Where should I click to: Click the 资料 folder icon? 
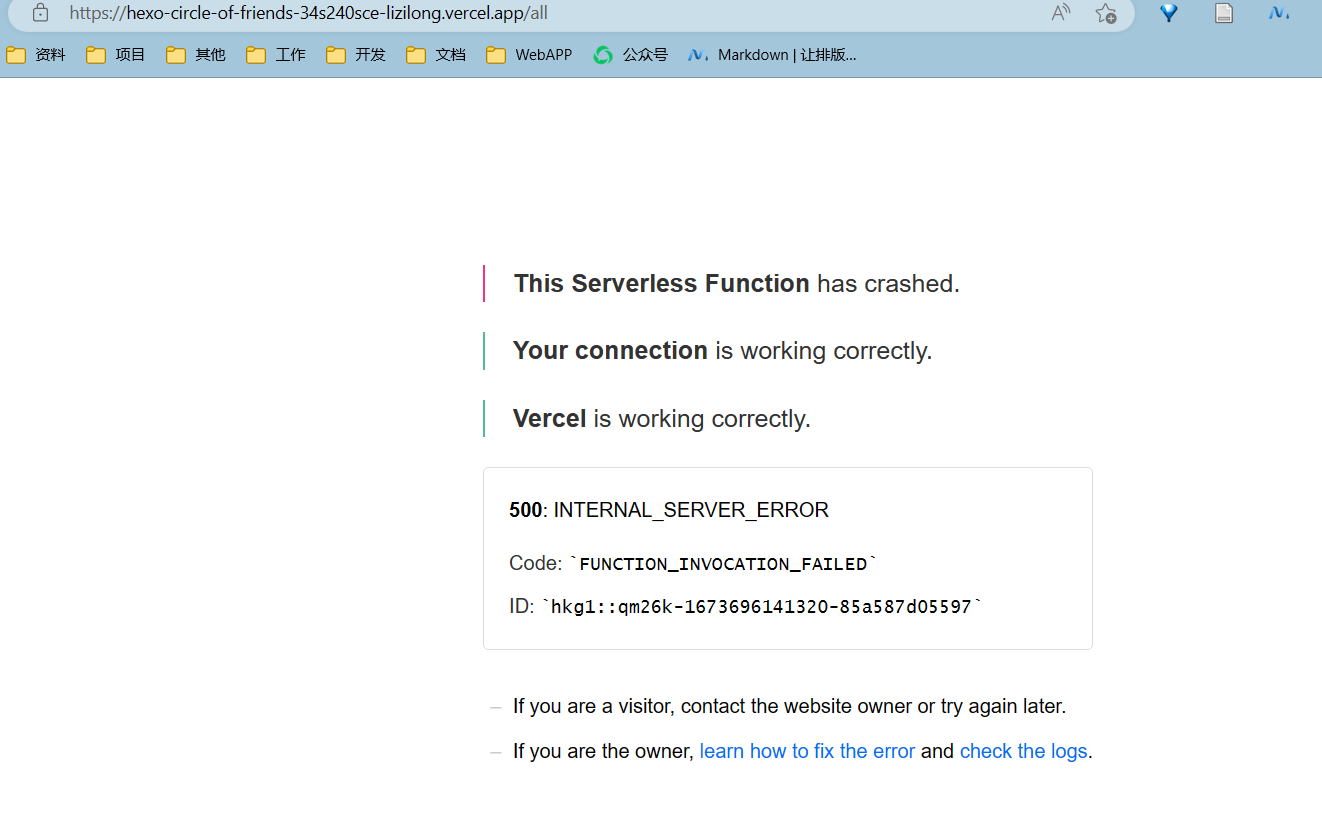click(x=16, y=54)
